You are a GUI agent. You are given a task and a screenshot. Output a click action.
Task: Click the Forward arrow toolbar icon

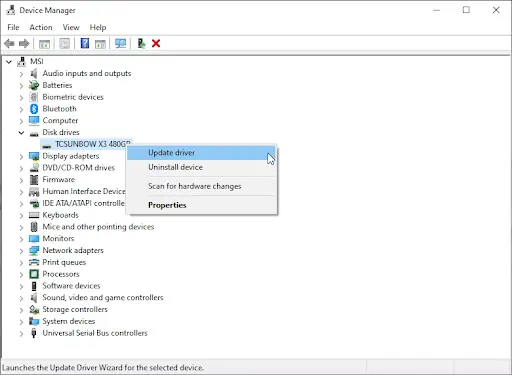pyautogui.click(x=24, y=43)
